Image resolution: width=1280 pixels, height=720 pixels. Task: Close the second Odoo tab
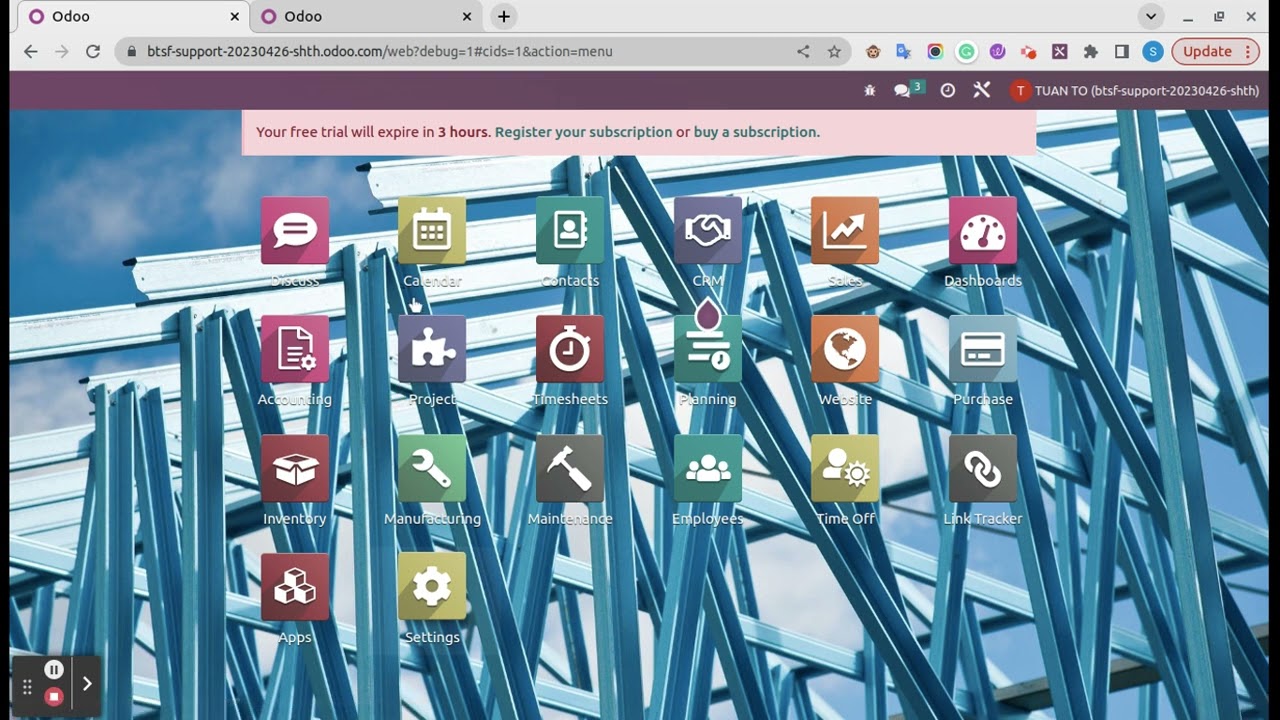(467, 17)
